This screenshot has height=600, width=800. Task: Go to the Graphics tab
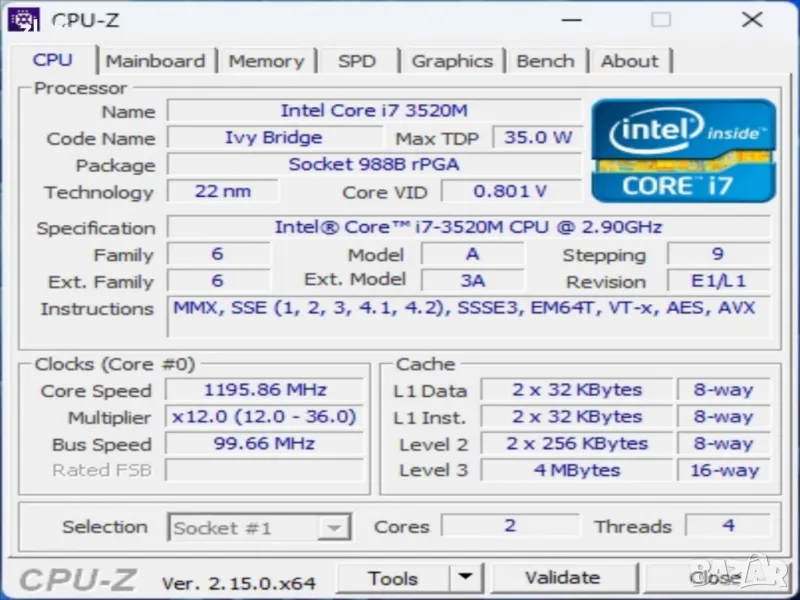452,61
